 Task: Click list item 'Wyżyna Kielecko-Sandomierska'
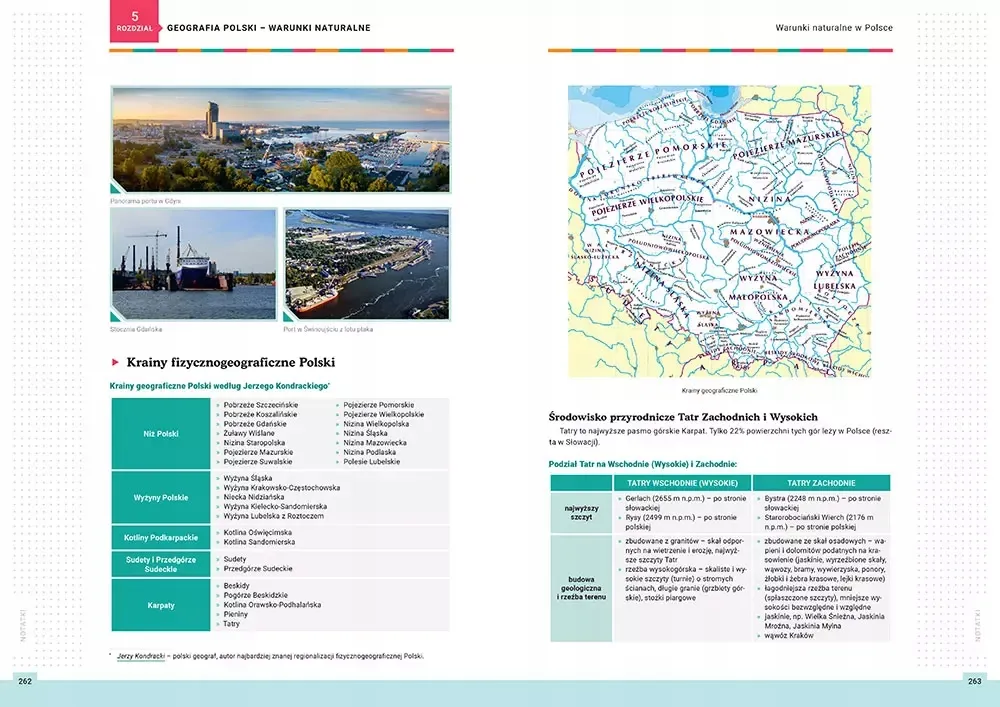tap(275, 507)
